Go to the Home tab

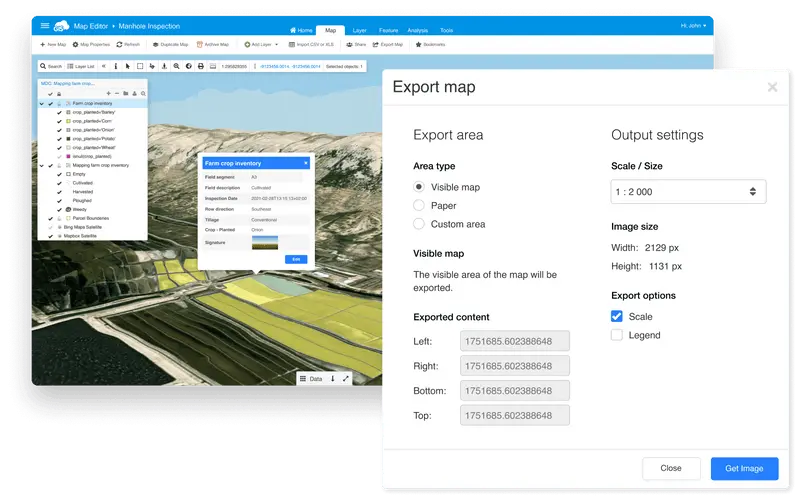pyautogui.click(x=301, y=31)
